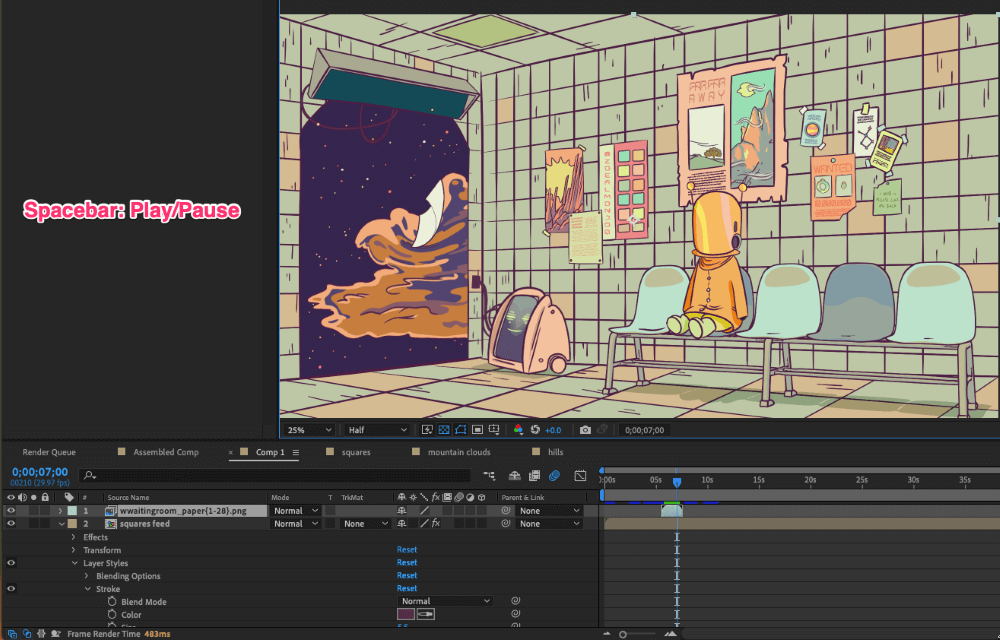
Task: Toggle preserve transparency box for wwaitingroom_paper layer
Action: tap(330, 511)
